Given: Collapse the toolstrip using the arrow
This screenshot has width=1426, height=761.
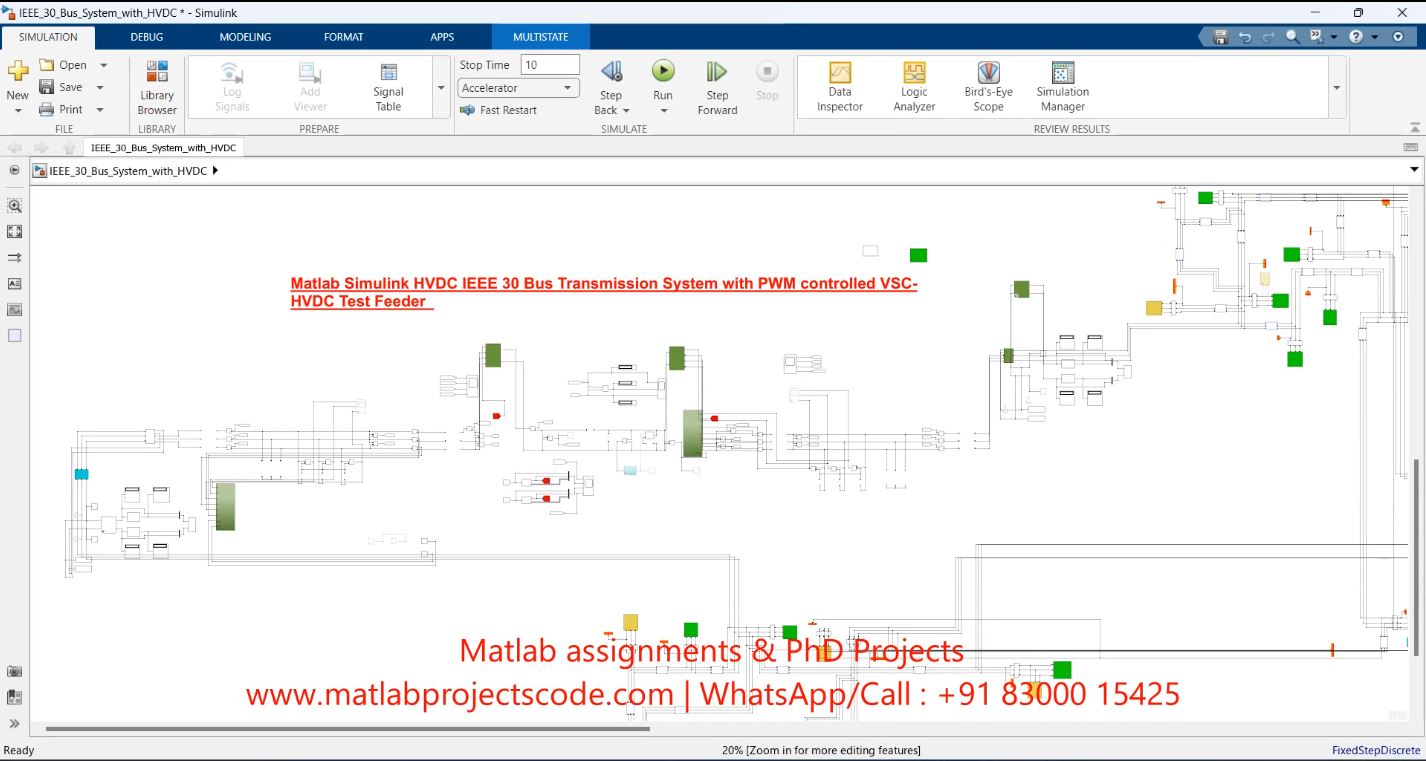Looking at the screenshot, I should [1414, 128].
